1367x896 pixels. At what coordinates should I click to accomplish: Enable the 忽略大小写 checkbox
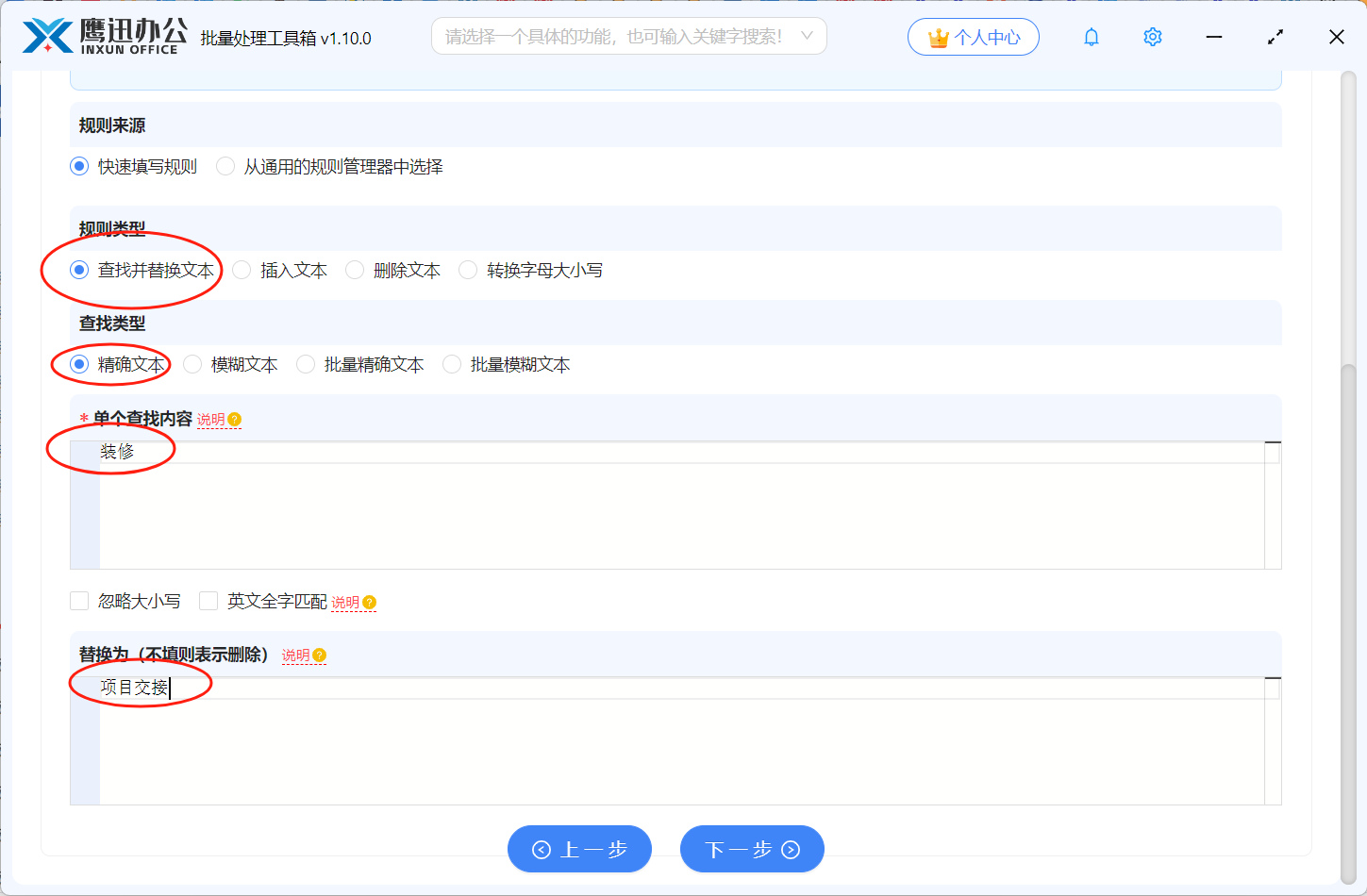click(x=79, y=600)
